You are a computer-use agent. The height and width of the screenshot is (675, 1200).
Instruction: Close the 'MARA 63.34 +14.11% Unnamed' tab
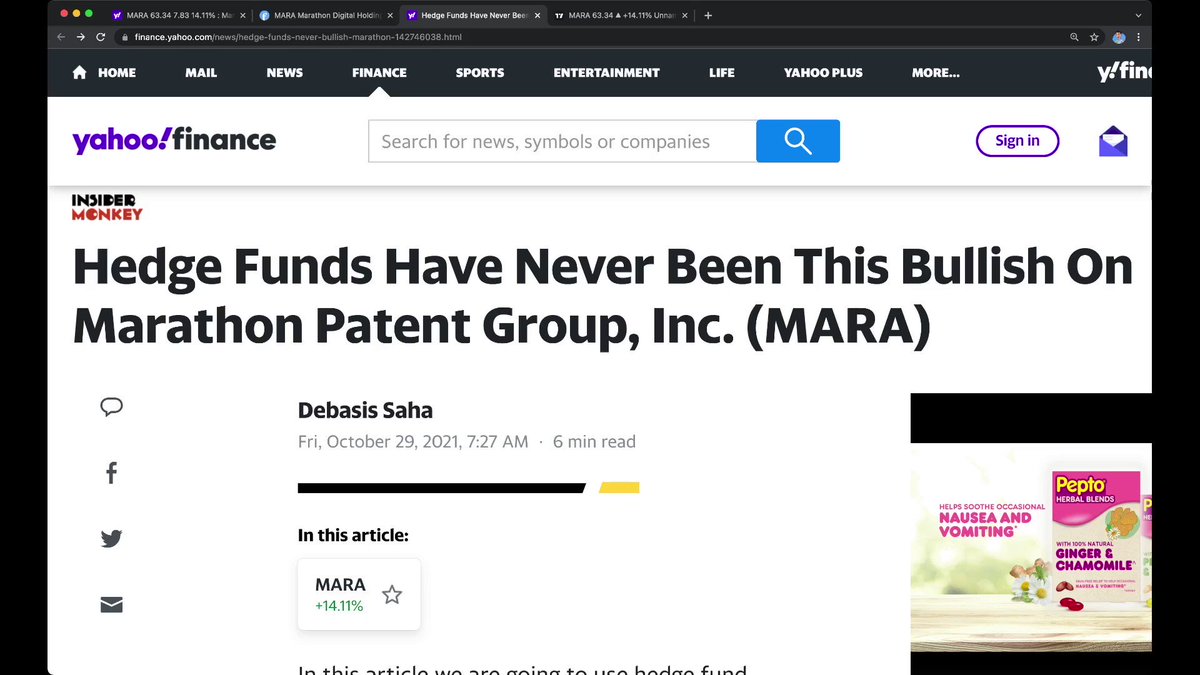(683, 15)
